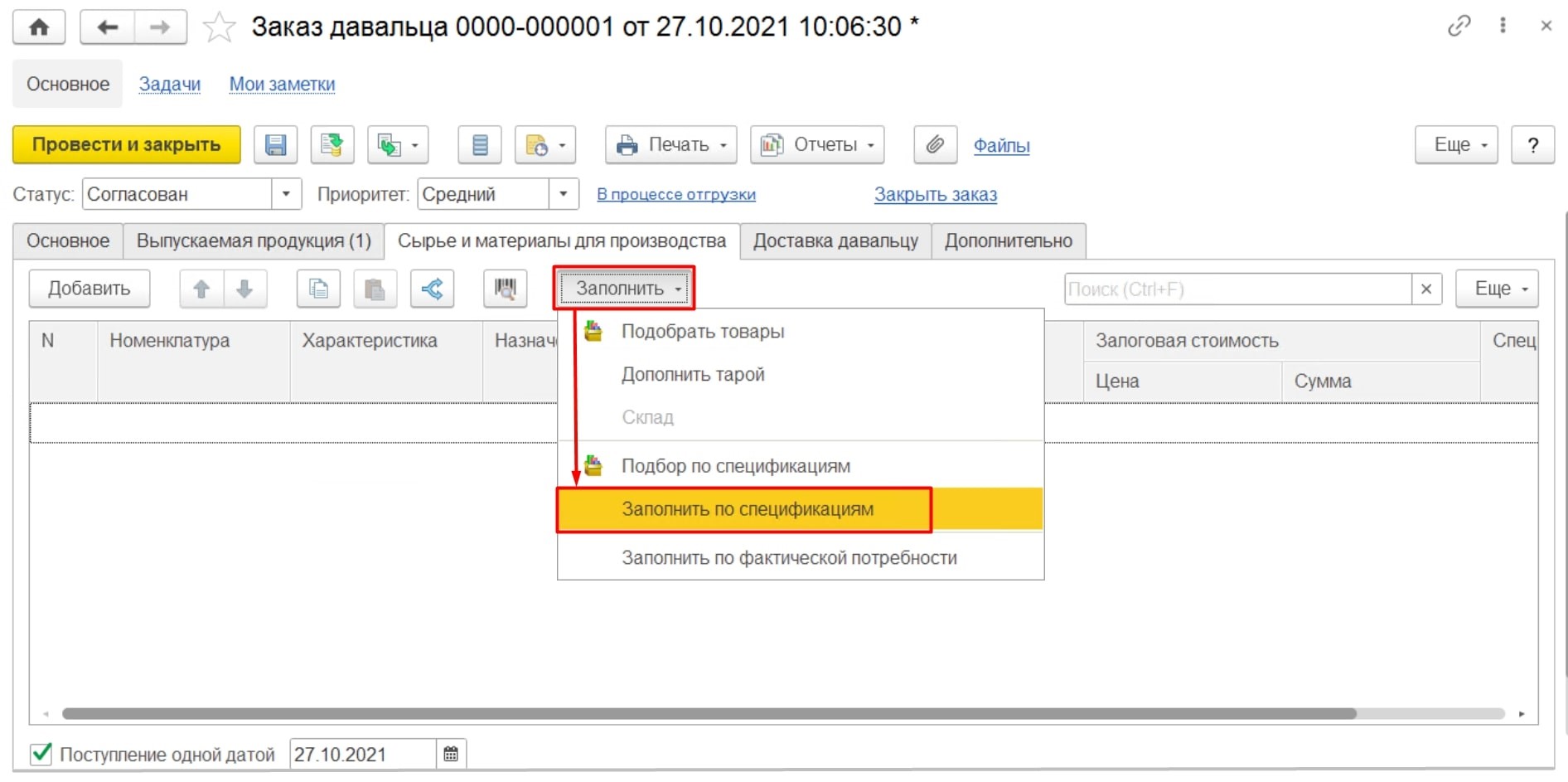Open В процессе отгрузки link

(x=676, y=194)
